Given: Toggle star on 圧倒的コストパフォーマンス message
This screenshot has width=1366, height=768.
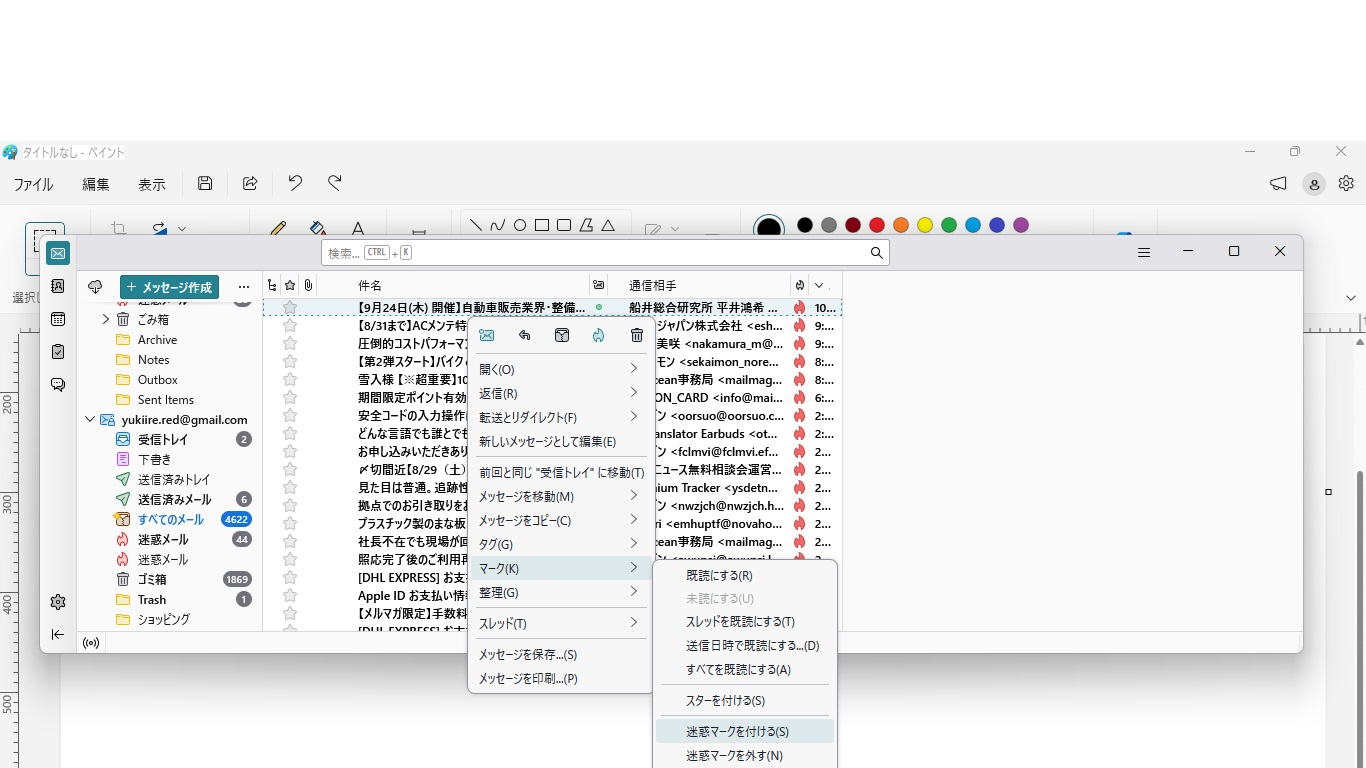Looking at the screenshot, I should (x=290, y=344).
